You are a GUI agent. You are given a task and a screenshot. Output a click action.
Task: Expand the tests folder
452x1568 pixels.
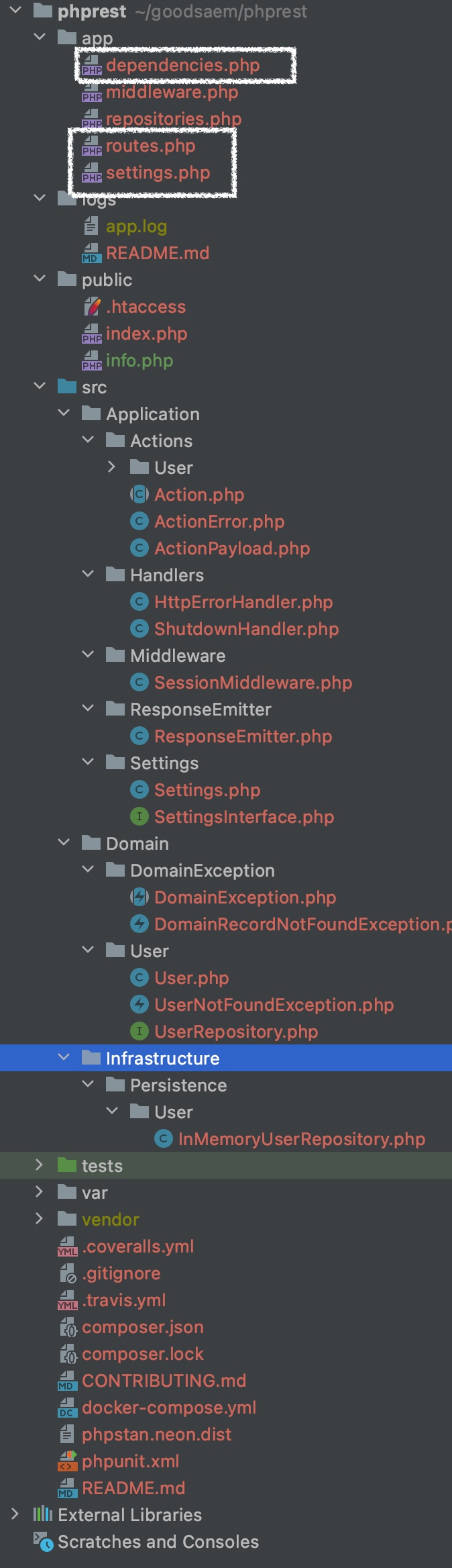point(39,1165)
